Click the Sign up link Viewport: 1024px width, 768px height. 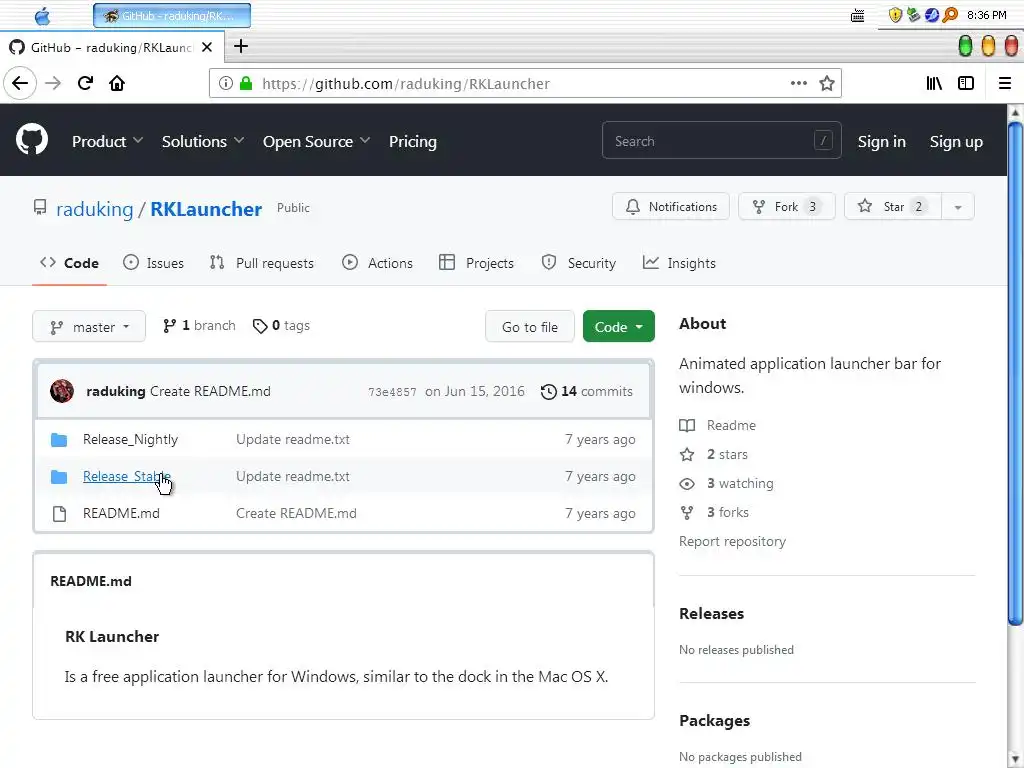click(x=956, y=141)
